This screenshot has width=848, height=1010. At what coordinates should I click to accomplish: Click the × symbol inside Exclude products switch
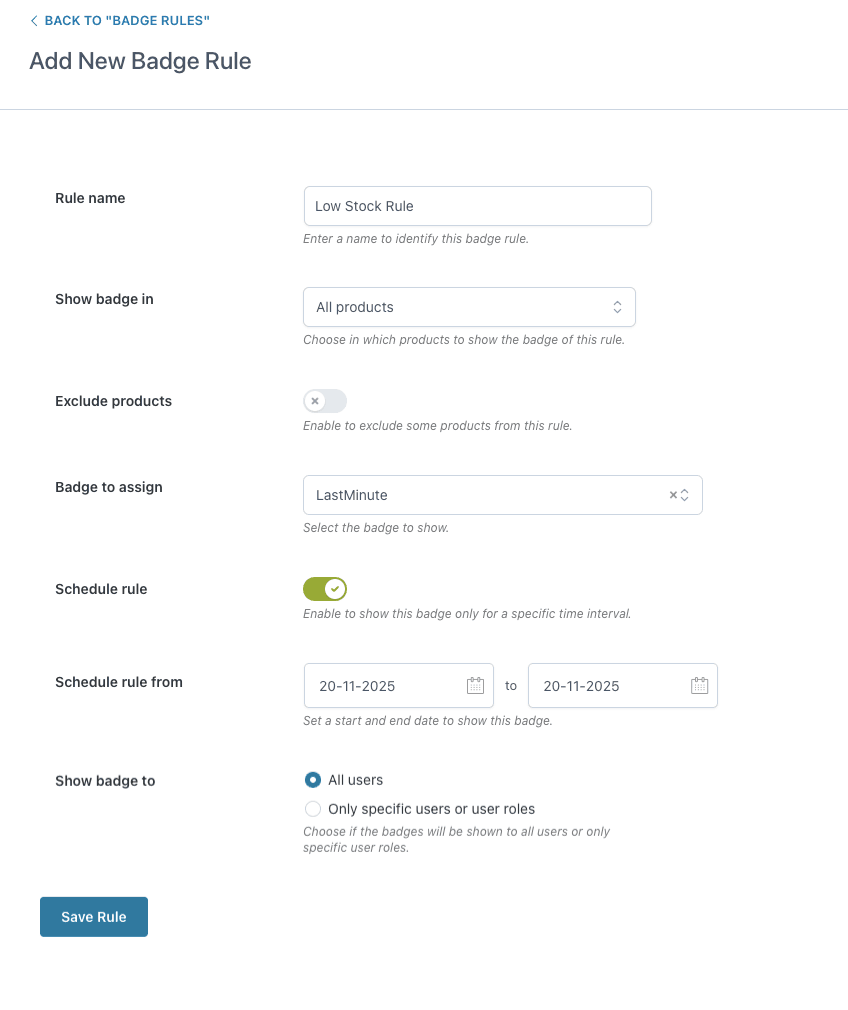click(317, 400)
